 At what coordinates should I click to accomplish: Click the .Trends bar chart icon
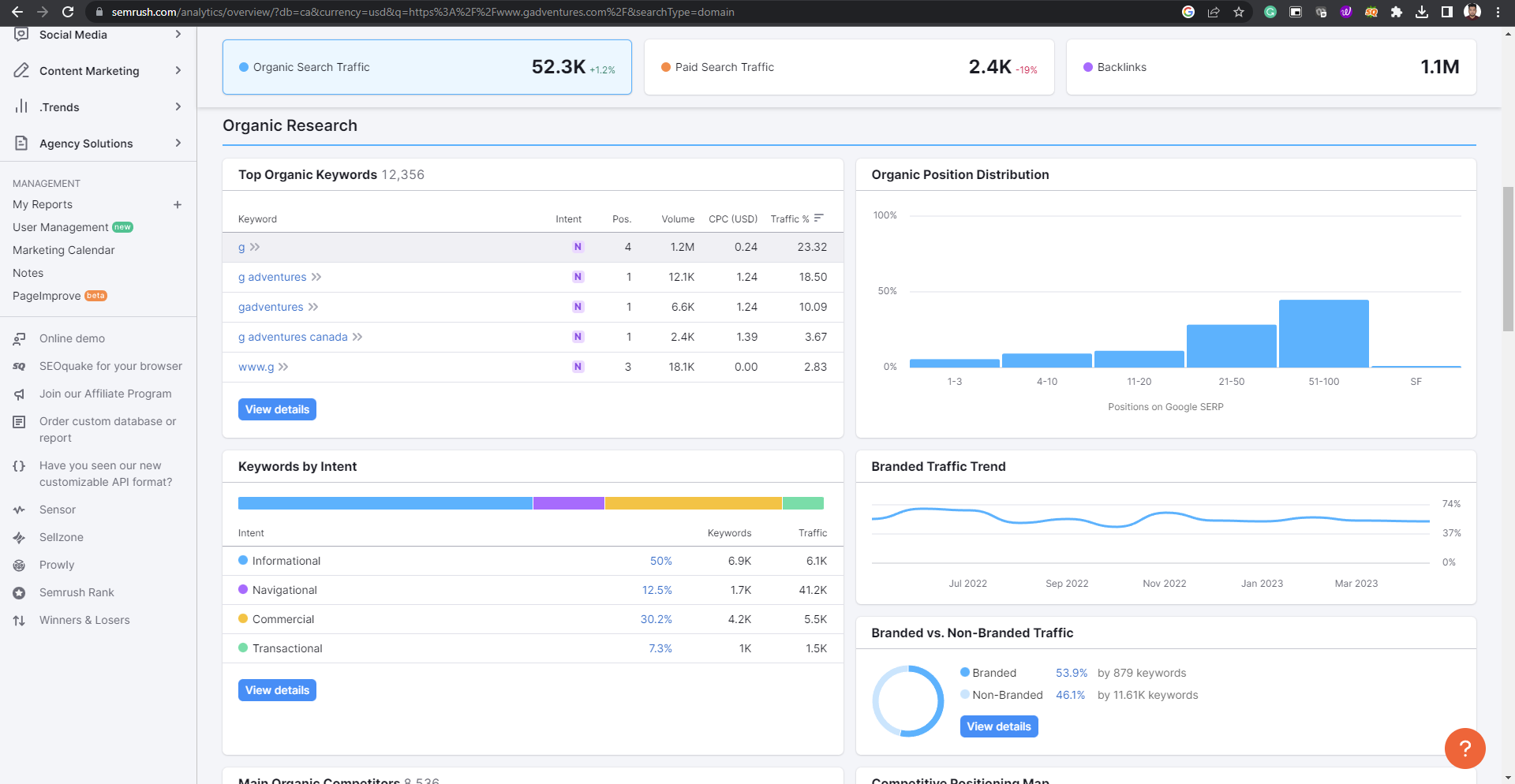[21, 106]
